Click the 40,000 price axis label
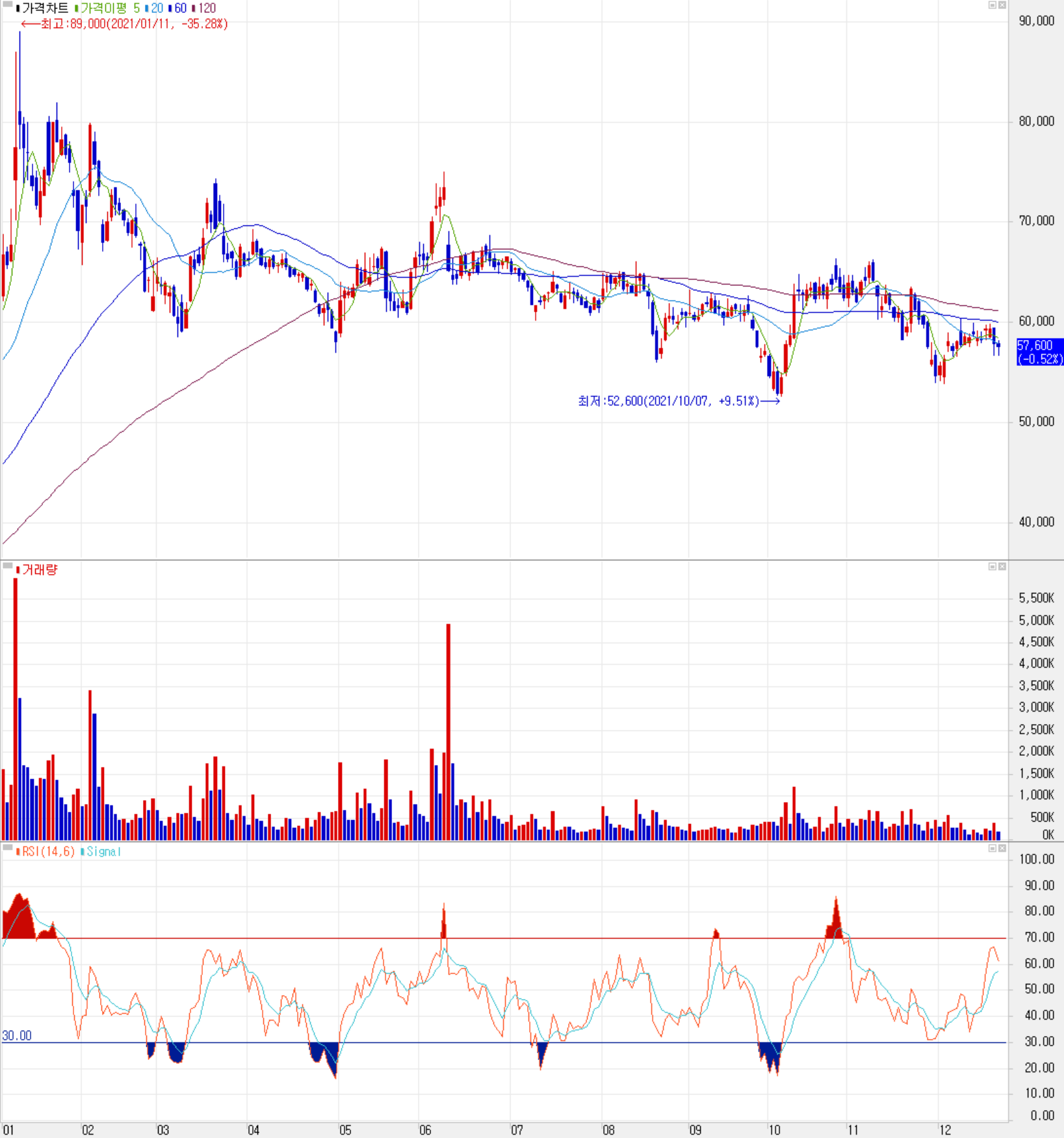The width and height of the screenshot is (1064, 1138). [1037, 522]
